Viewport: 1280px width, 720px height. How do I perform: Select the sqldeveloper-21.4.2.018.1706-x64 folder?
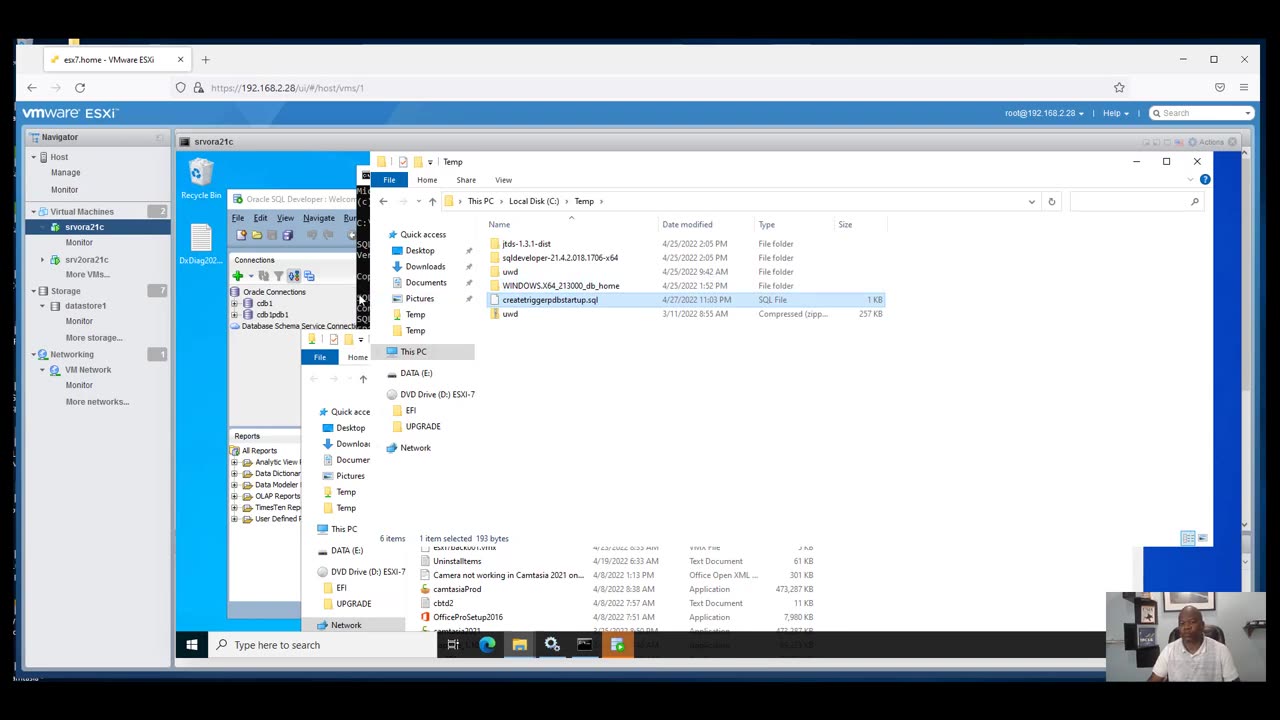tap(560, 258)
